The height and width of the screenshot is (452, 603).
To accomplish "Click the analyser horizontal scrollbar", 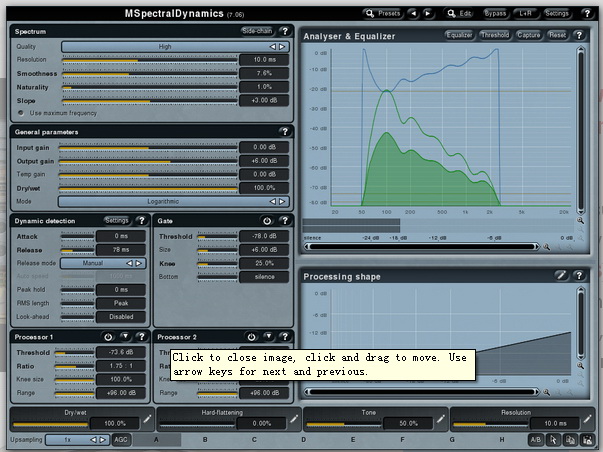I will point(422,247).
